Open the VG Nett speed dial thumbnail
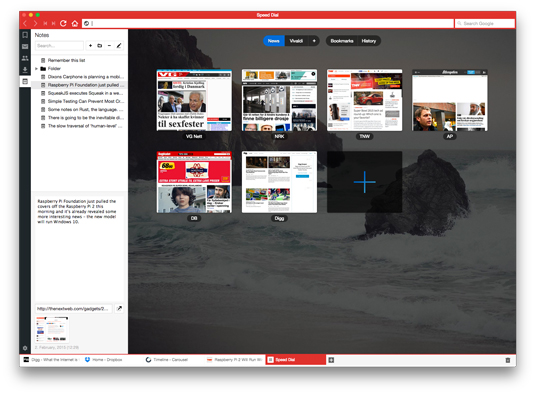 (x=194, y=100)
